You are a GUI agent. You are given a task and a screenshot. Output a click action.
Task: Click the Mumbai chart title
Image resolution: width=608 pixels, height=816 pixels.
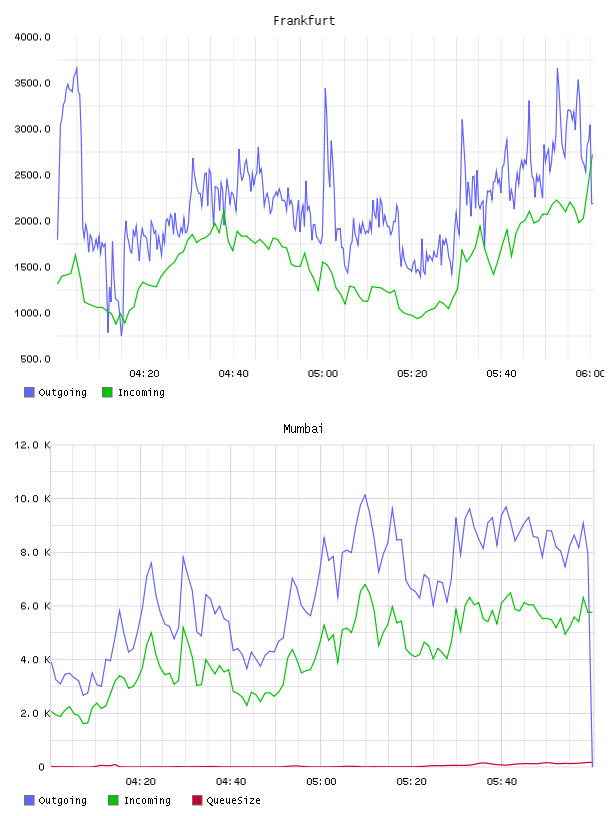click(x=303, y=429)
